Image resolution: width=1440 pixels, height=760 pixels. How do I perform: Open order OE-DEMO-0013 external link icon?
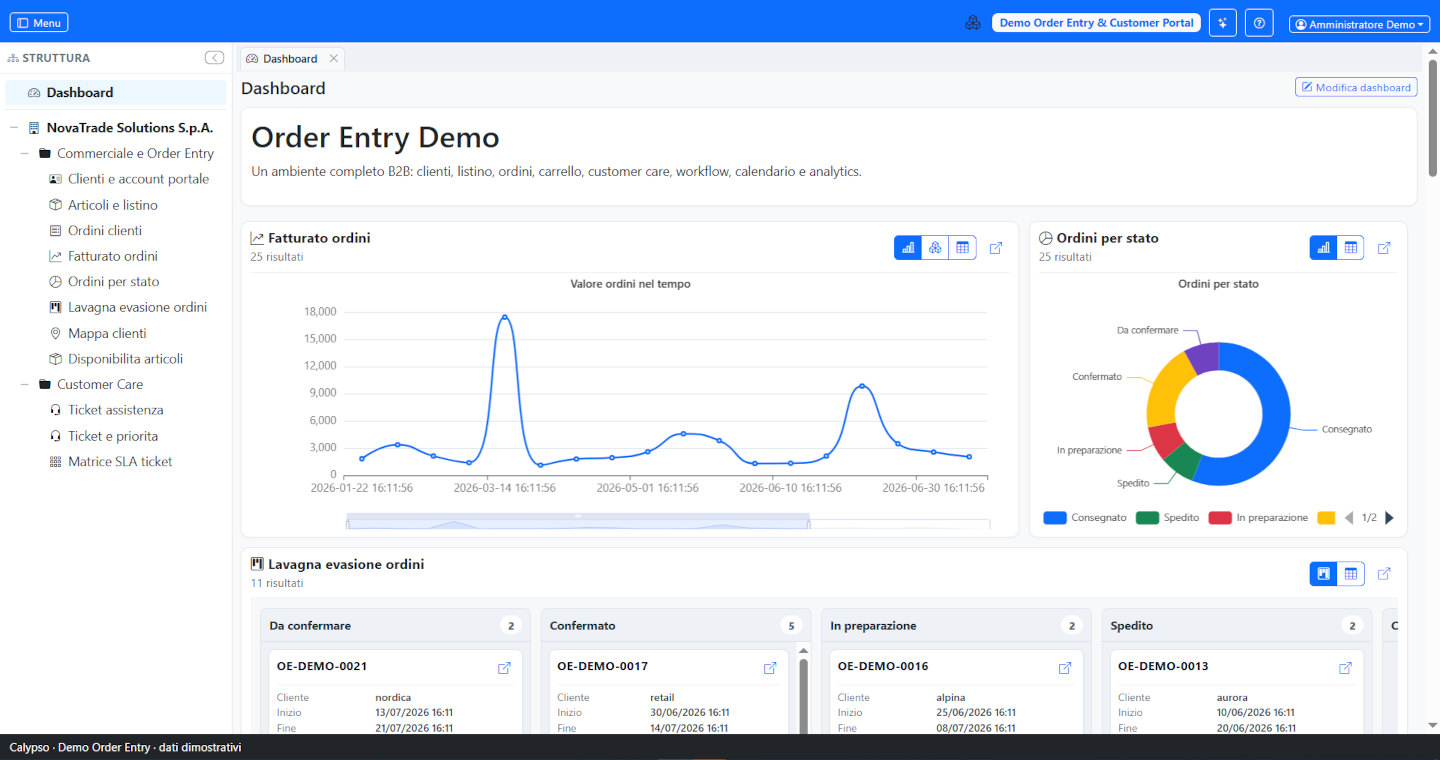[1345, 668]
